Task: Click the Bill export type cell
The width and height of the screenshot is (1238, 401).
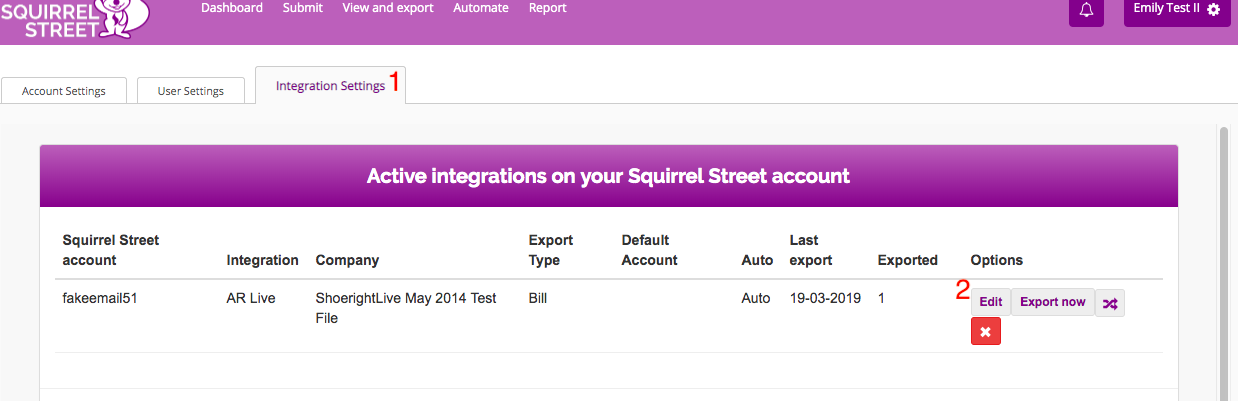Action: tap(538, 298)
